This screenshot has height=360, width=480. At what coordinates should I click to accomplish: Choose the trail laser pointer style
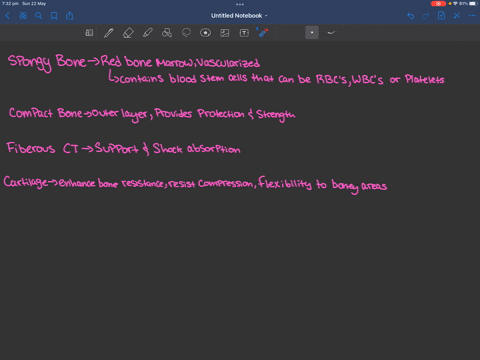[x=331, y=33]
